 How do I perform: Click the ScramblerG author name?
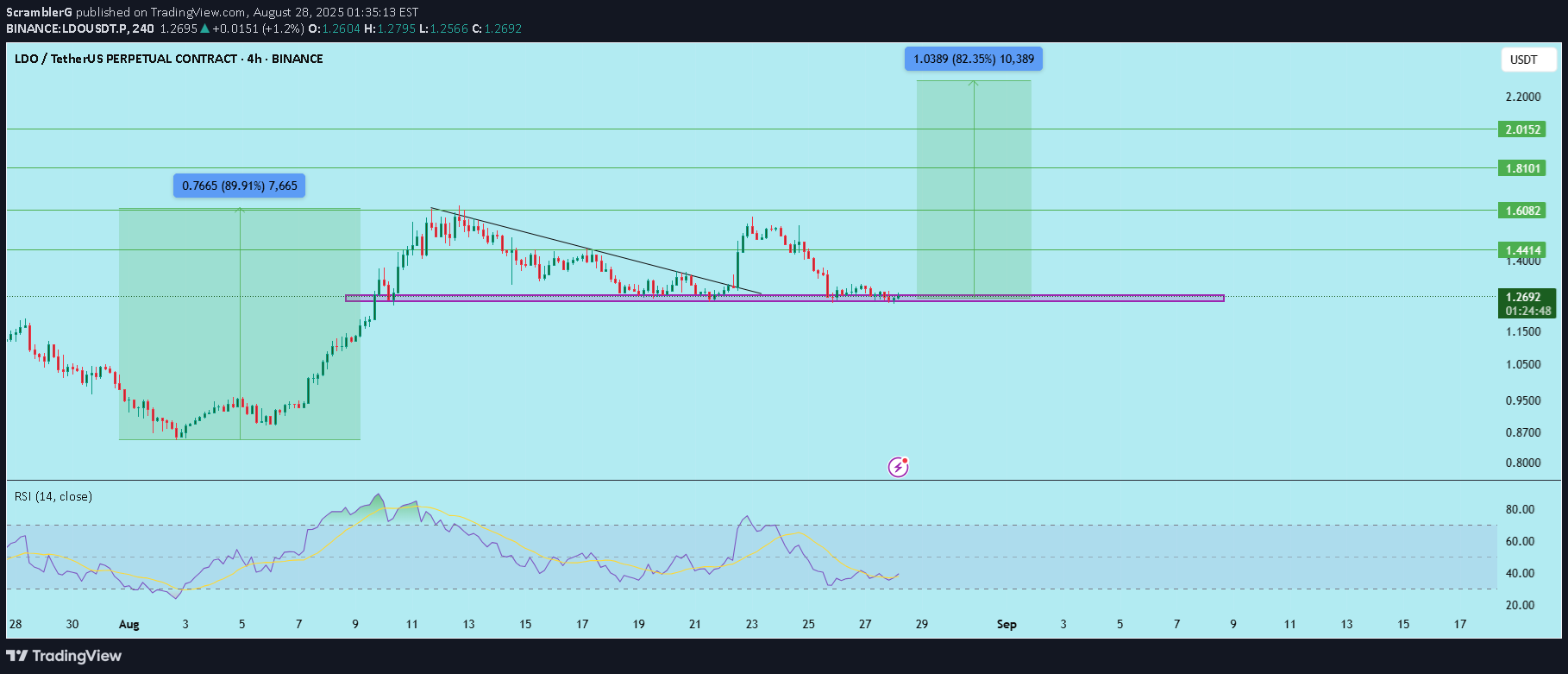click(40, 12)
